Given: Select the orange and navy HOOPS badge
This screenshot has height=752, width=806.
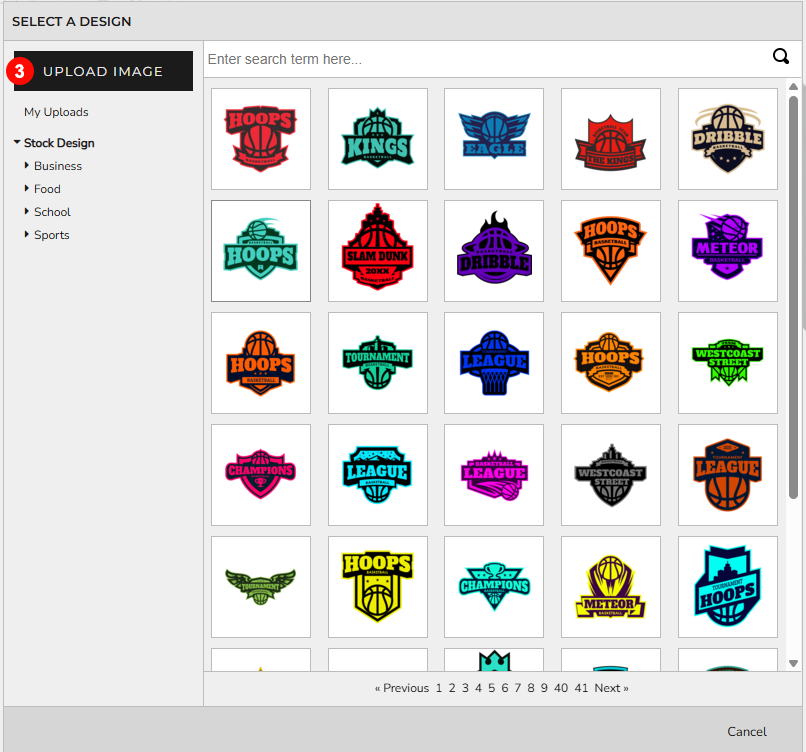Looking at the screenshot, I should point(261,363).
